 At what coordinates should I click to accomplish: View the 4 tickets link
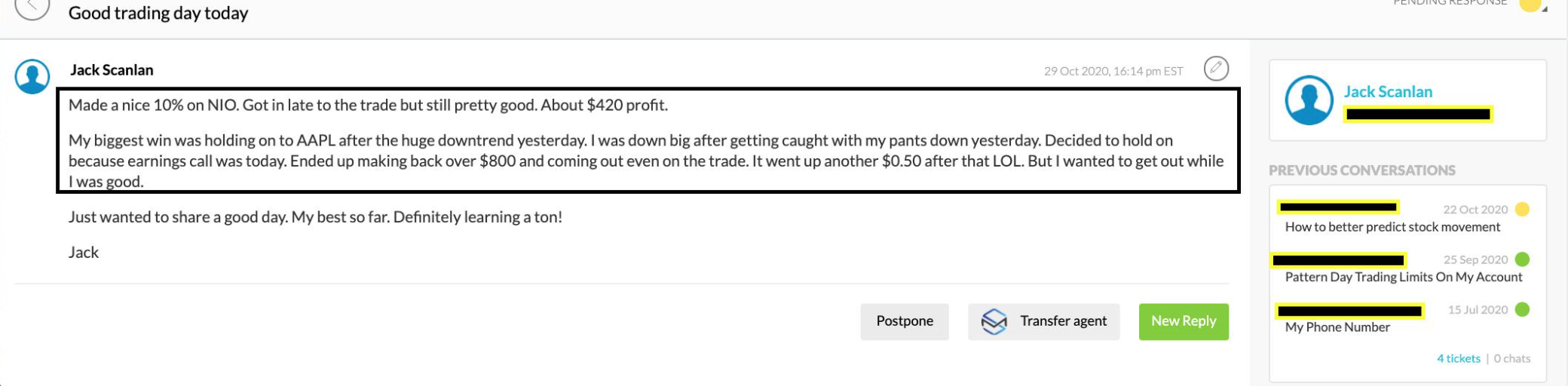point(1458,359)
